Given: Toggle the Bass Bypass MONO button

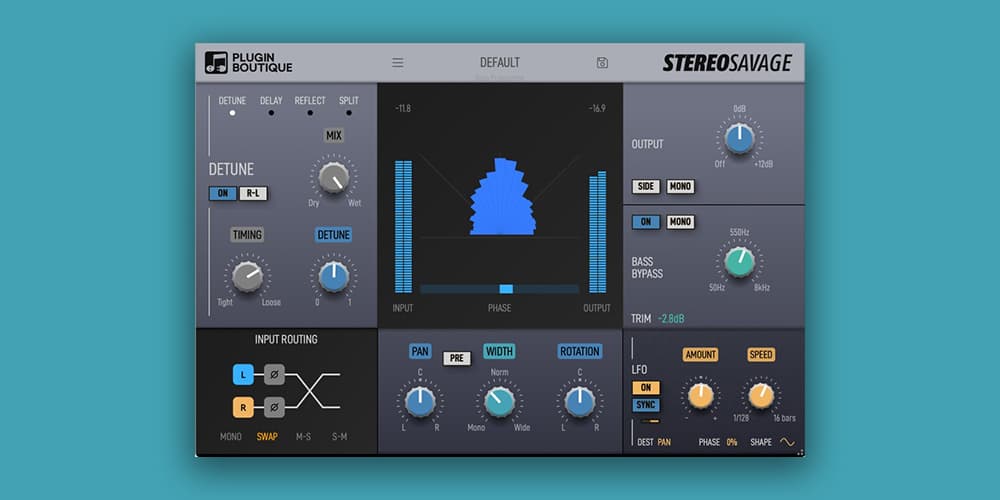Looking at the screenshot, I should point(680,222).
